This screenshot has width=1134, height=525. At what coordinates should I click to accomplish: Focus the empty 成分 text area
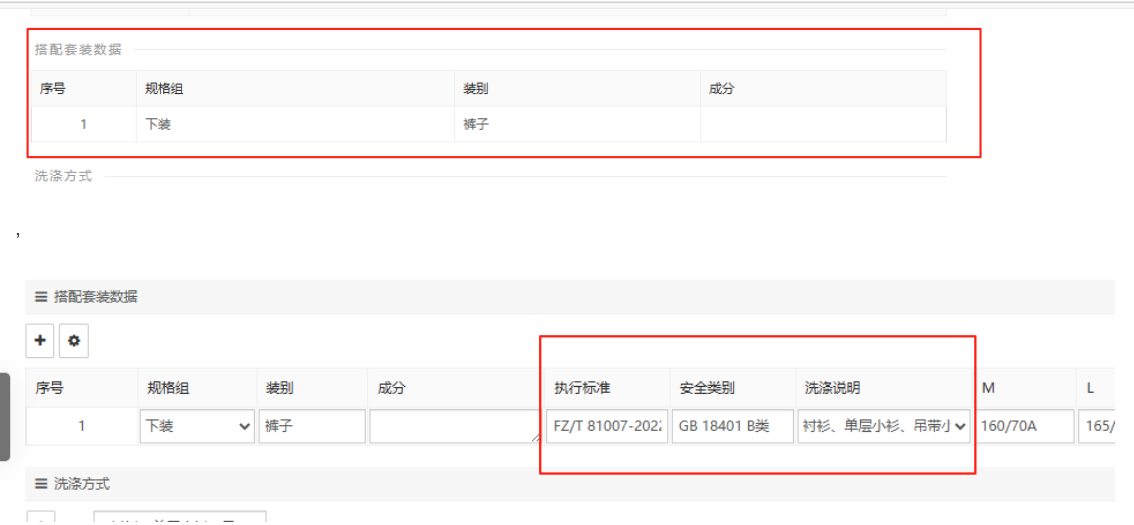454,426
